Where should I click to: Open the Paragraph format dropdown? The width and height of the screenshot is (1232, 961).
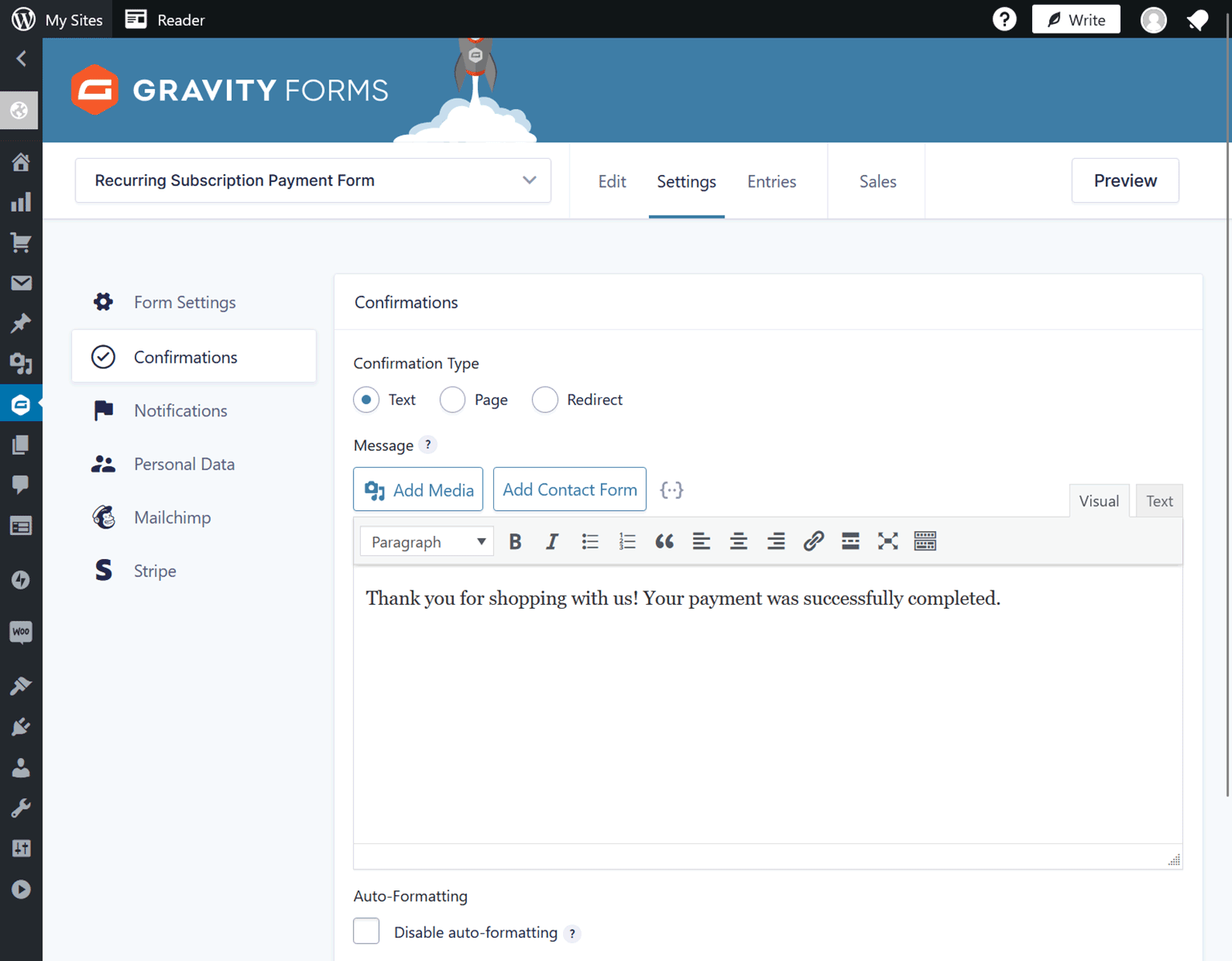tap(427, 541)
